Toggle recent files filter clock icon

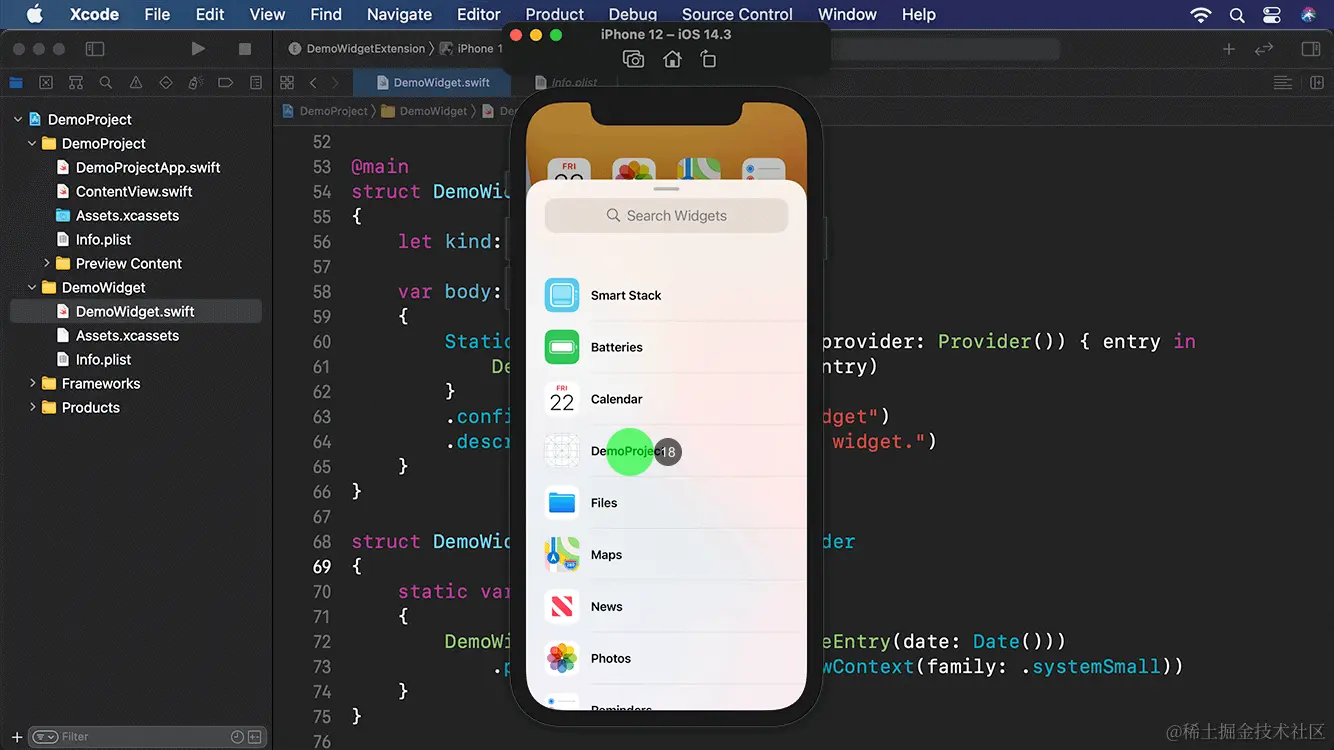tap(237, 737)
